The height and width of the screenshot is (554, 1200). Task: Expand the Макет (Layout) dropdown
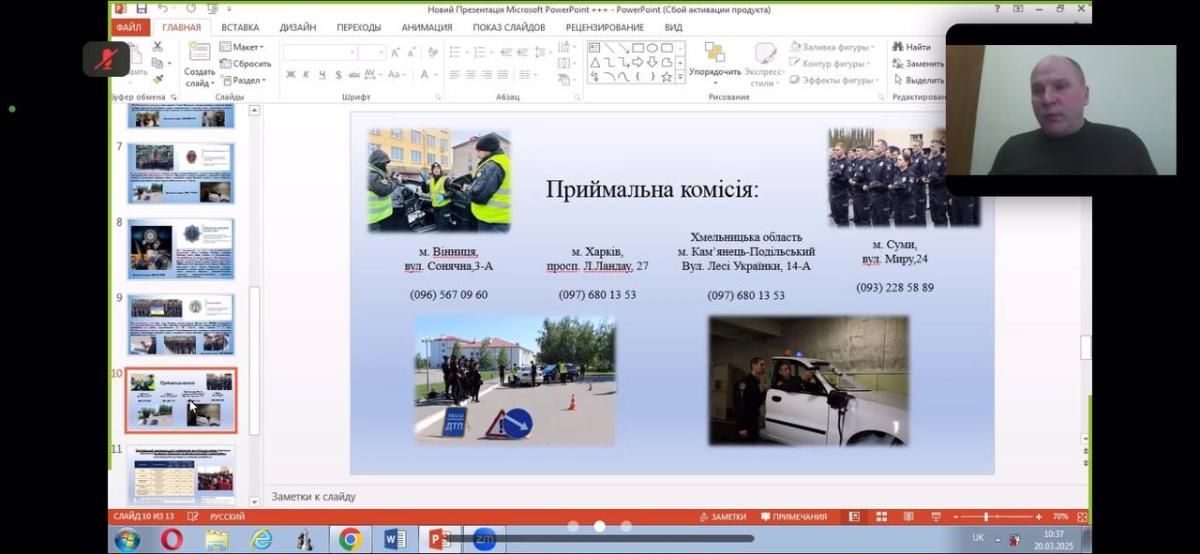point(242,47)
